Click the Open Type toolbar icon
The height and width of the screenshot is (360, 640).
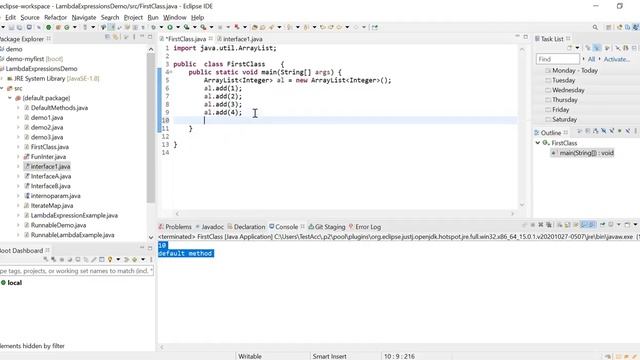254,27
